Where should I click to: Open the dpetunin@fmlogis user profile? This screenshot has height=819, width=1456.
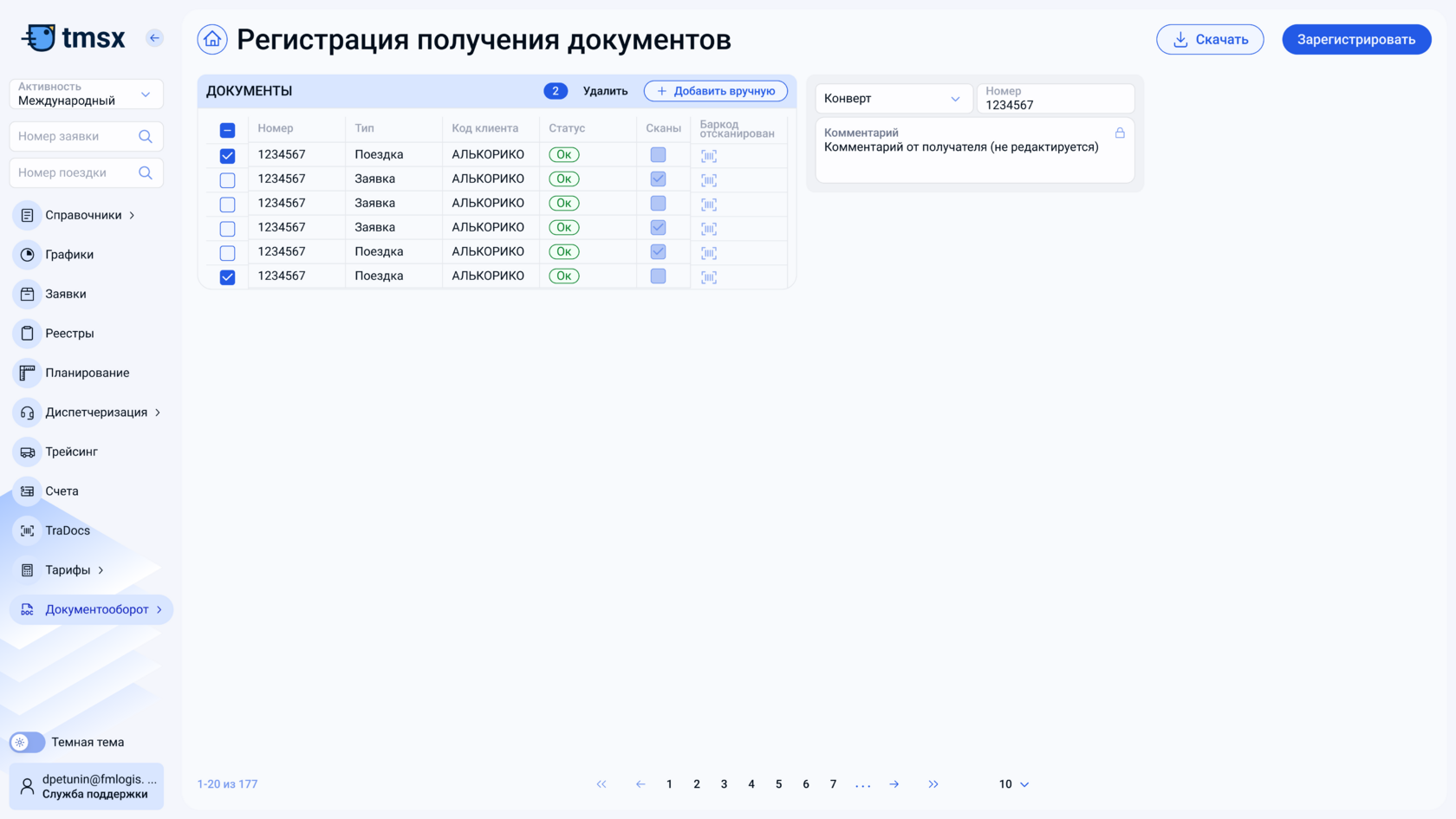[x=87, y=786]
